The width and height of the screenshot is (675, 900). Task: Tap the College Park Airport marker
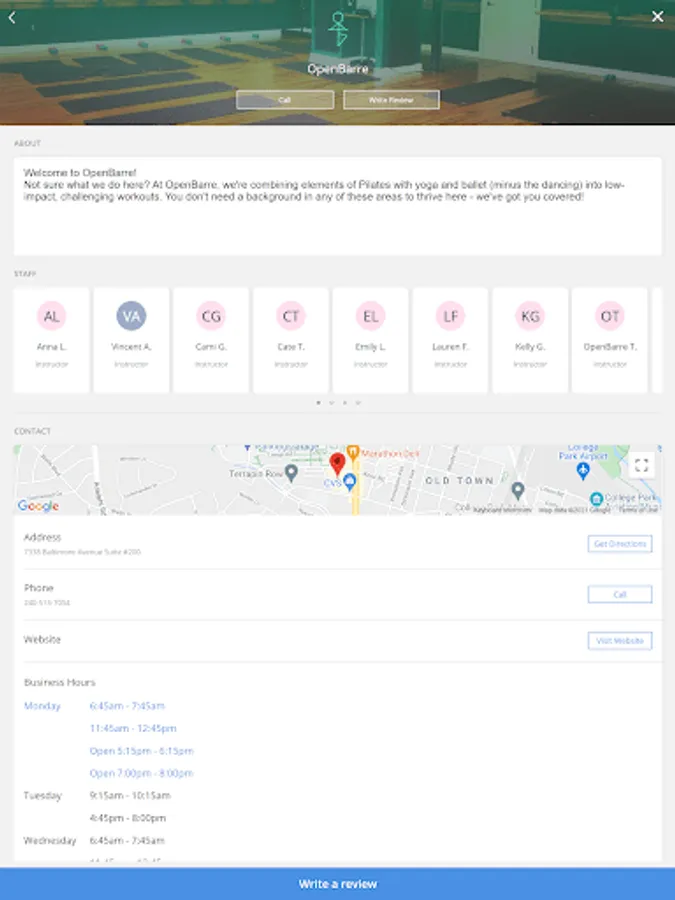(x=583, y=471)
